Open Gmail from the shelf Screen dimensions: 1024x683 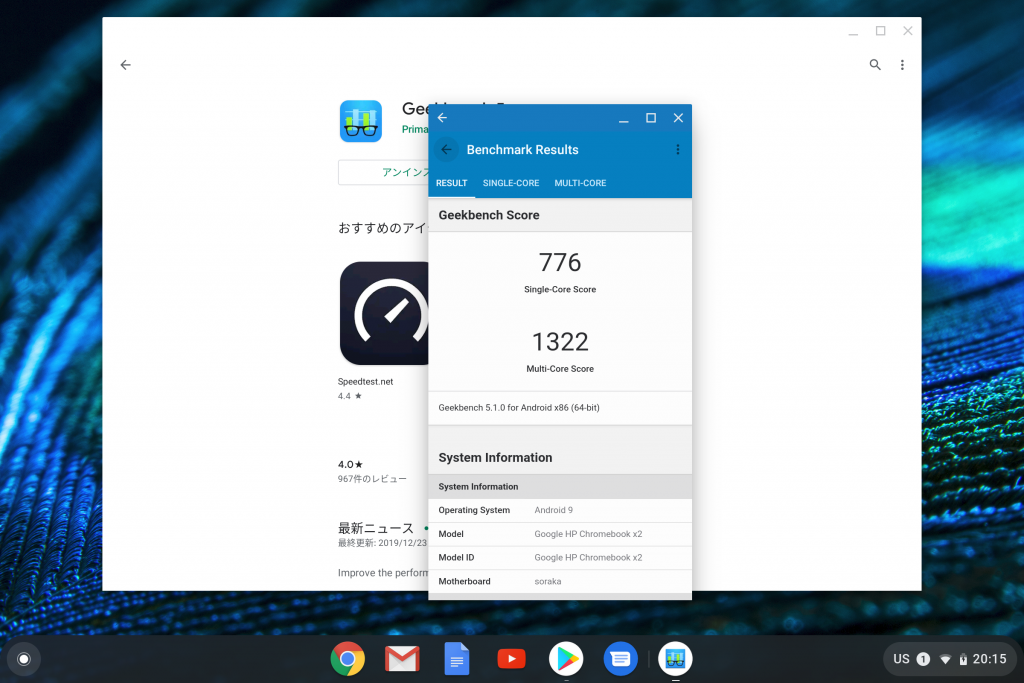point(402,659)
